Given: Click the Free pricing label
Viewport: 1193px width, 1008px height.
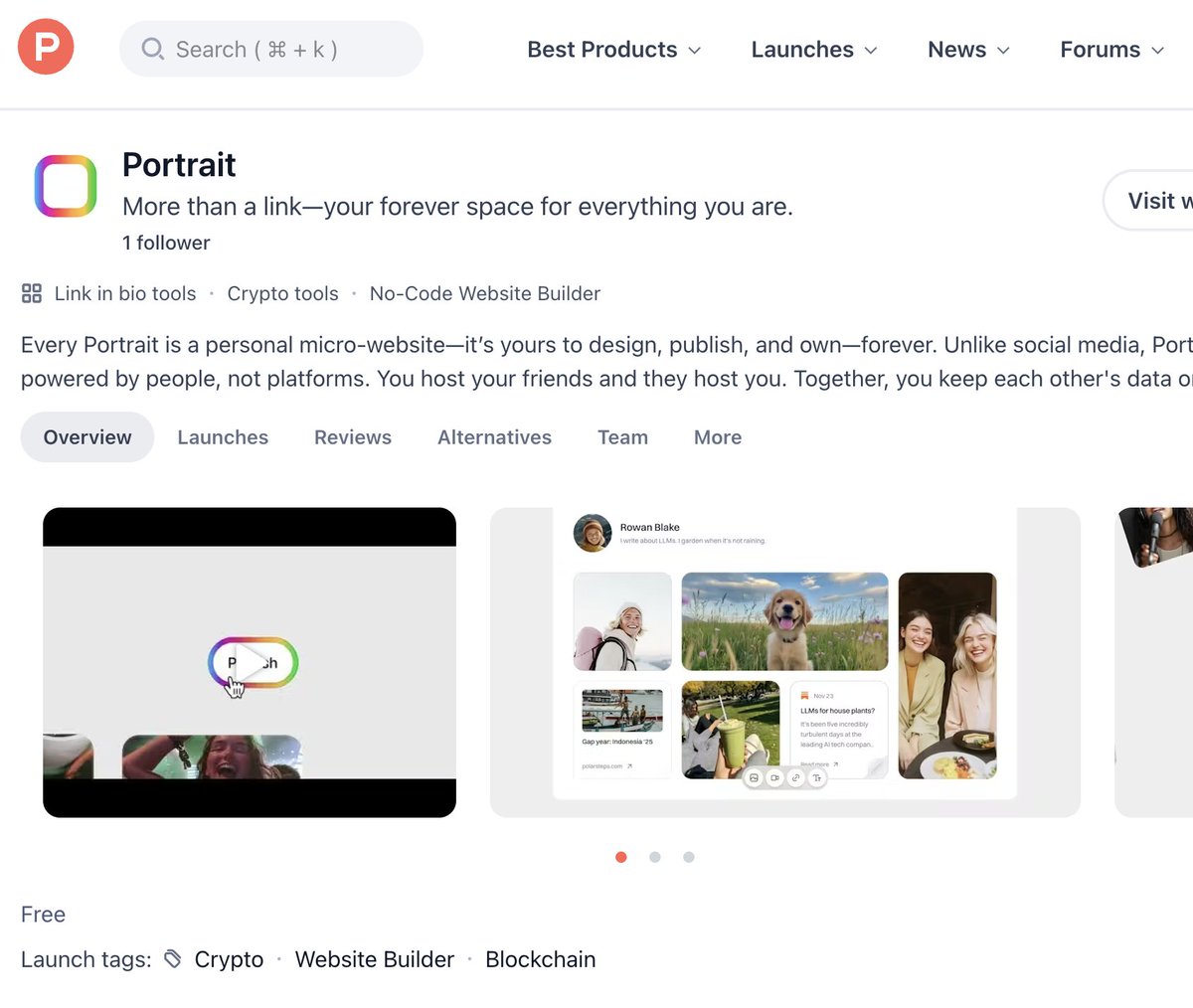Looking at the screenshot, I should pos(43,915).
